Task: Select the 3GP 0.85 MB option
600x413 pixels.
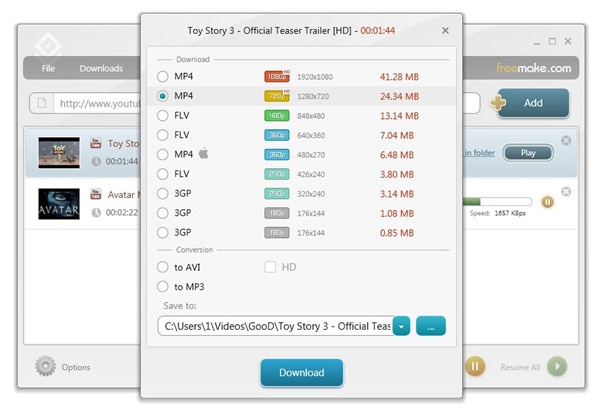Action: [163, 233]
